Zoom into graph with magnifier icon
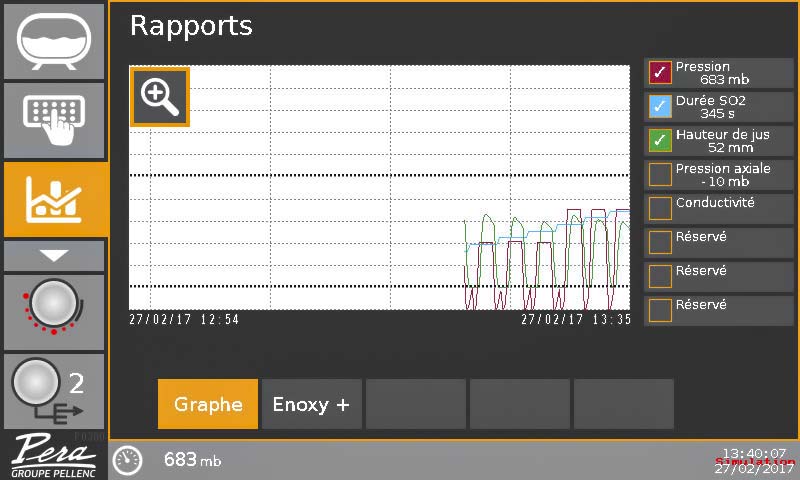The image size is (800, 480). click(160, 97)
